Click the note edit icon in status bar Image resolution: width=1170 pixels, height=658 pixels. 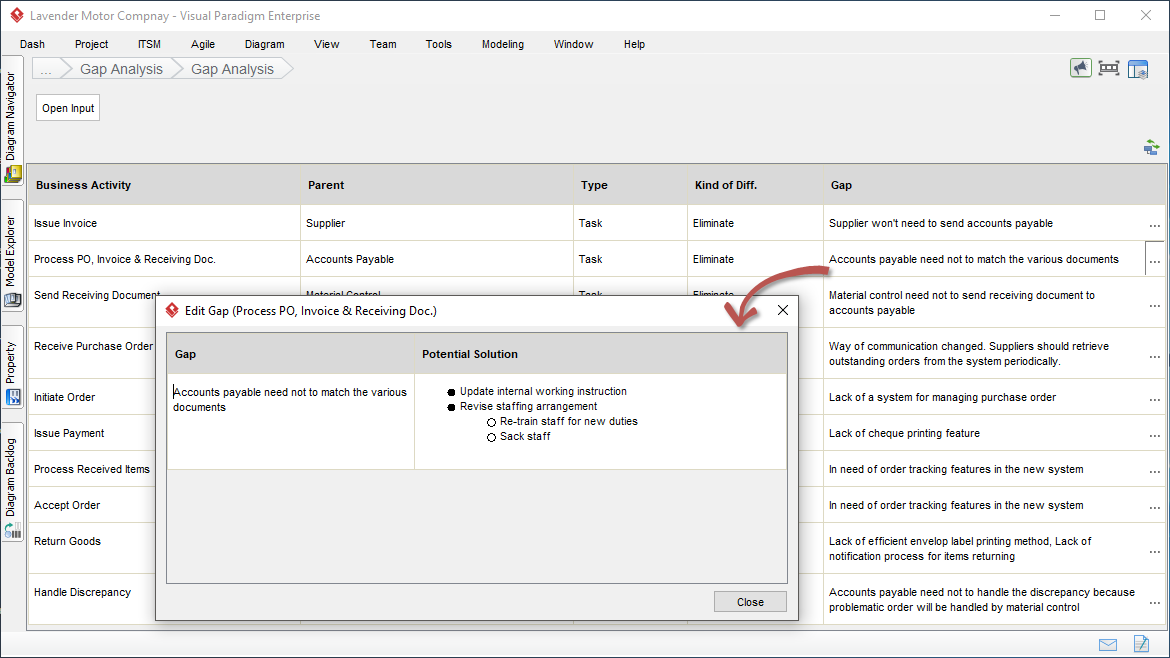[1141, 643]
